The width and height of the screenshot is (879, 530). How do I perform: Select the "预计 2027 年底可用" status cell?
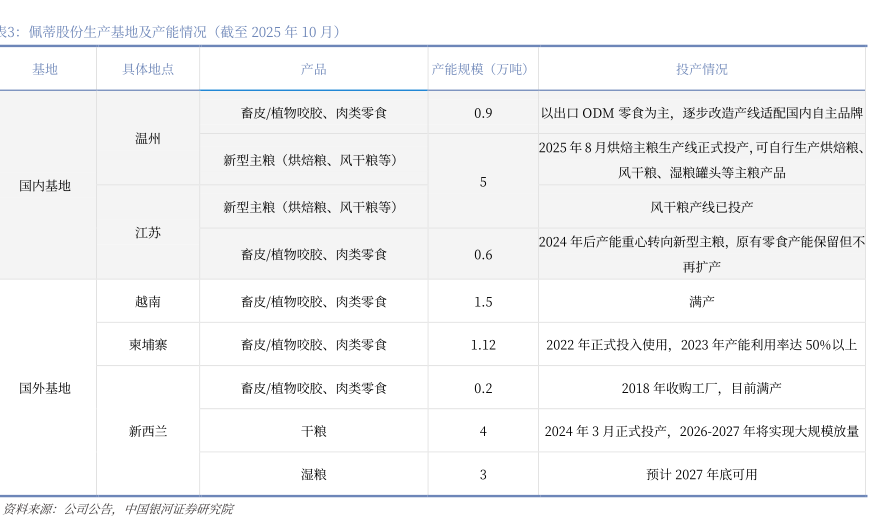pos(701,474)
